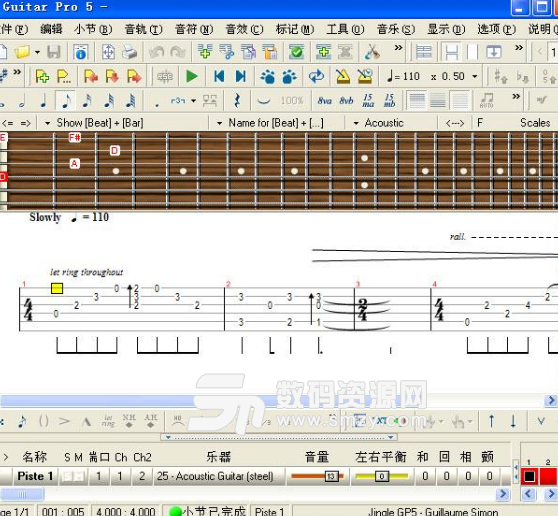Image resolution: width=558 pixels, height=516 pixels.
Task: Select the thirty-second note duration
Action: pyautogui.click(x=109, y=101)
